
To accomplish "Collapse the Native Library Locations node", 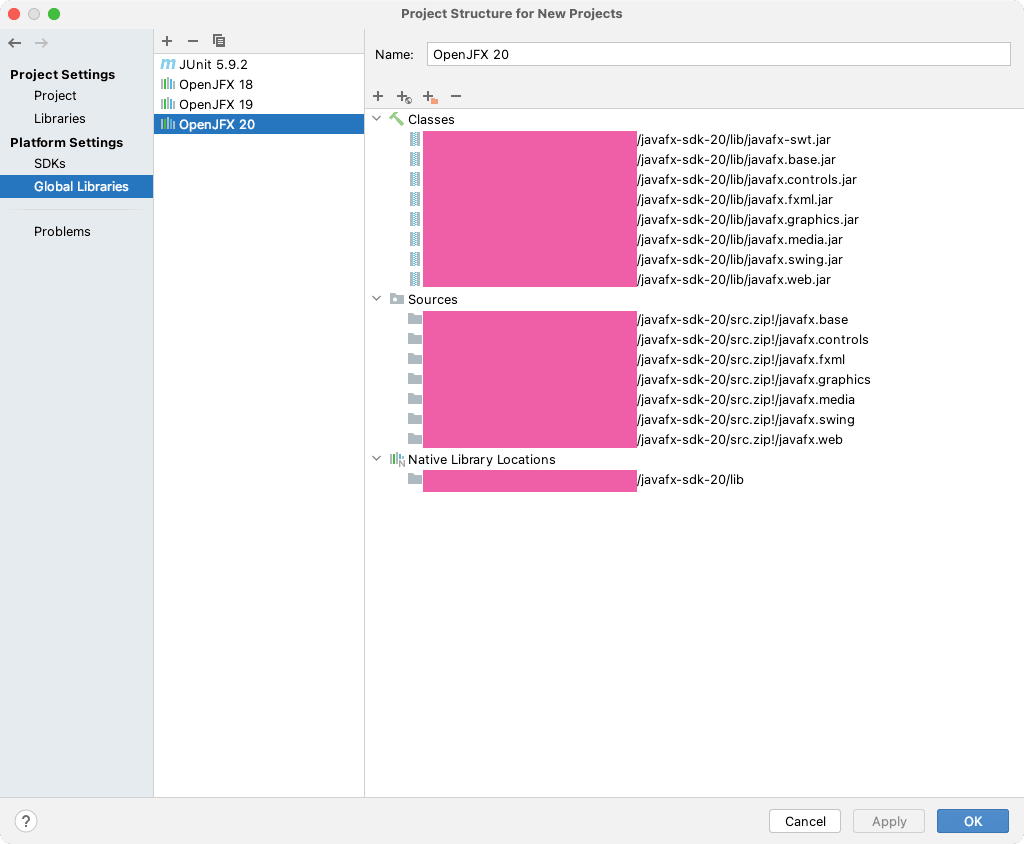I will click(377, 459).
